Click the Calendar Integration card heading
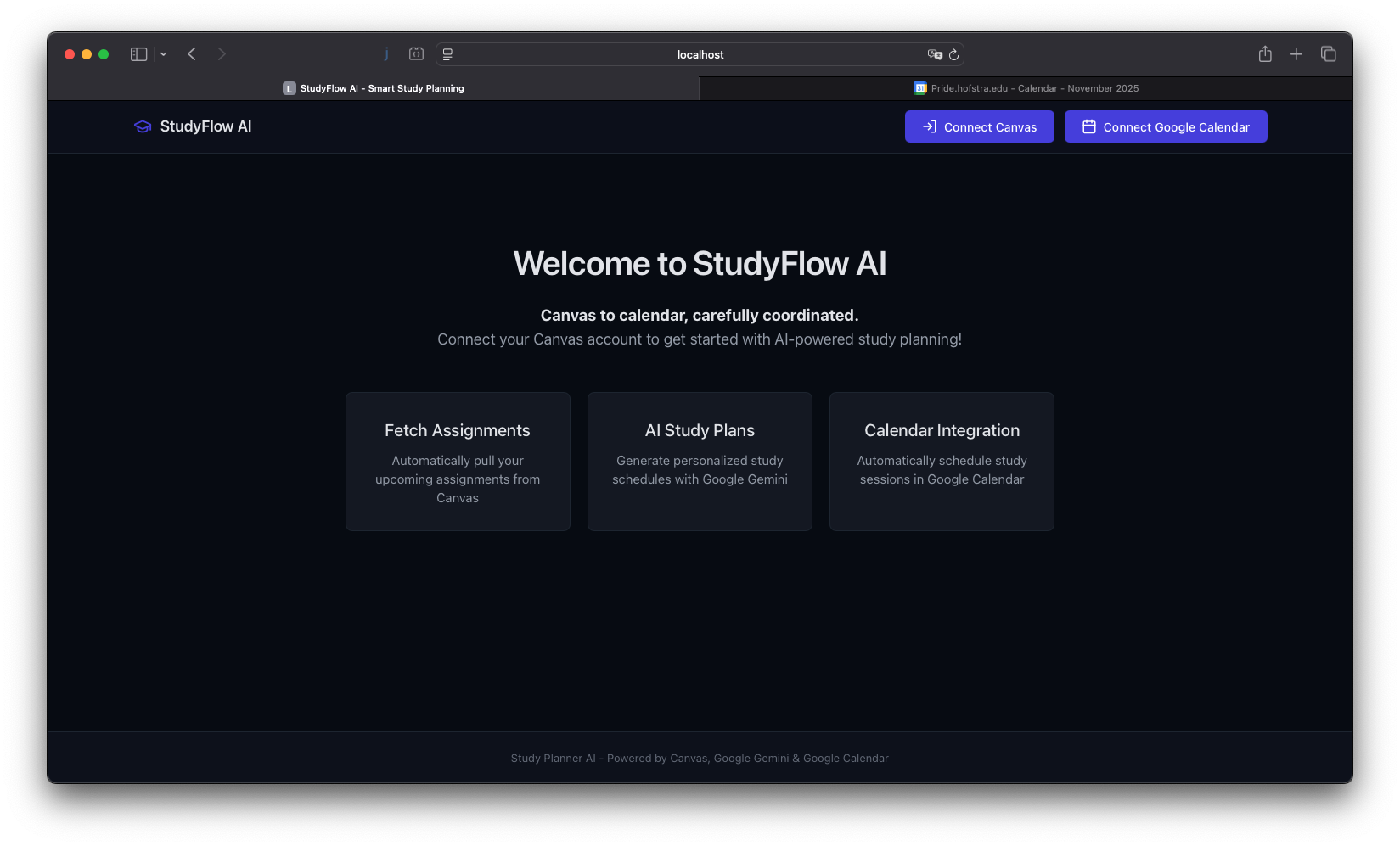The width and height of the screenshot is (1400, 846). pos(942,430)
